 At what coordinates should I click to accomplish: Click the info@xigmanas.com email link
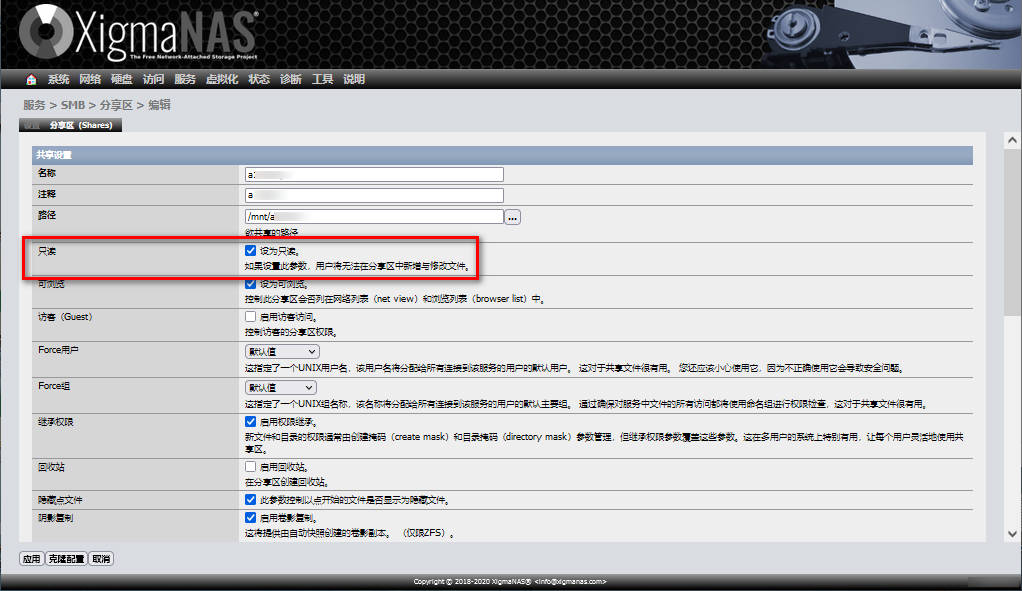572,580
